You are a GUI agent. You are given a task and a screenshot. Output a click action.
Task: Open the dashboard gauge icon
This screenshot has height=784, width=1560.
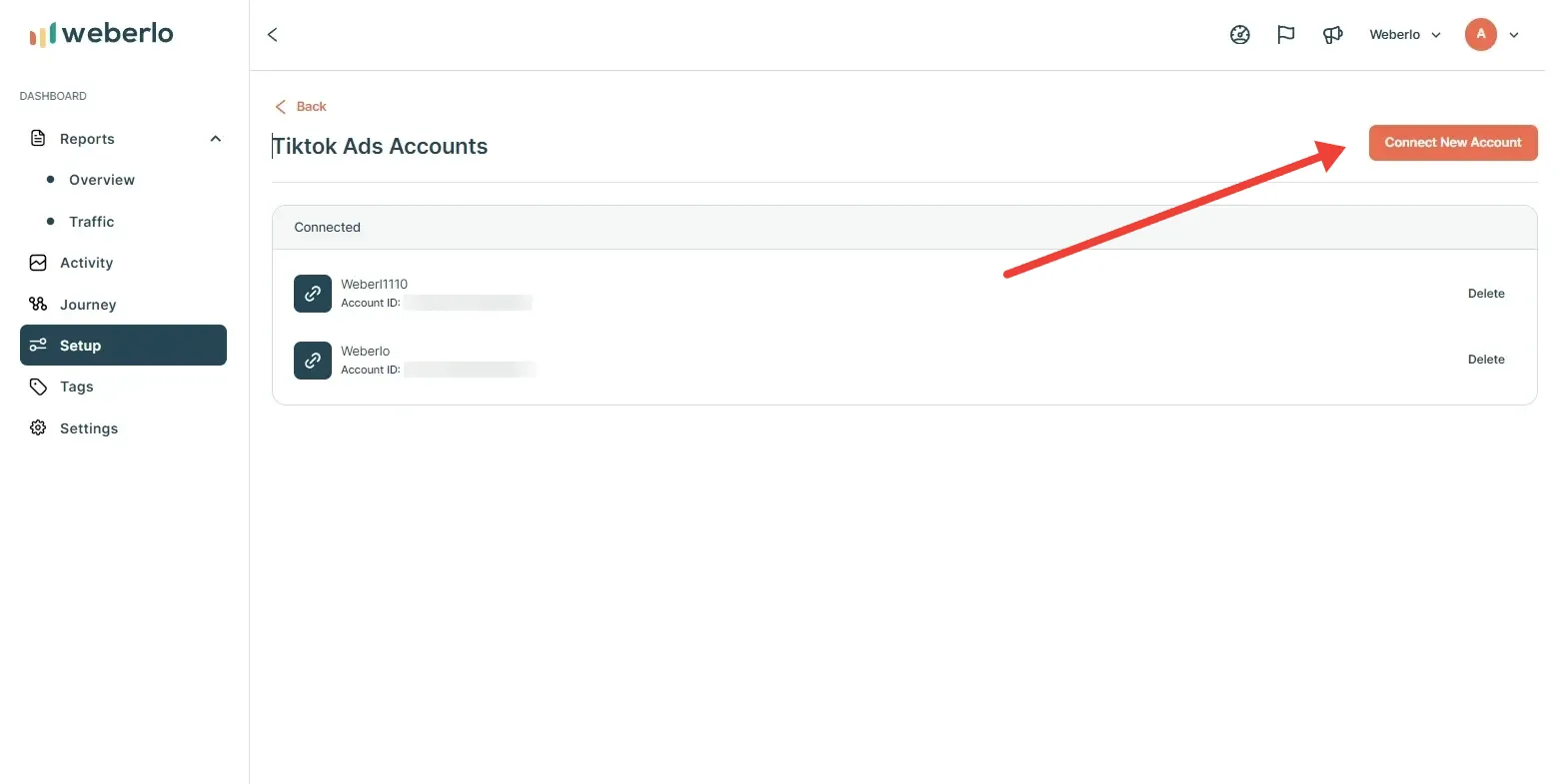(1240, 35)
